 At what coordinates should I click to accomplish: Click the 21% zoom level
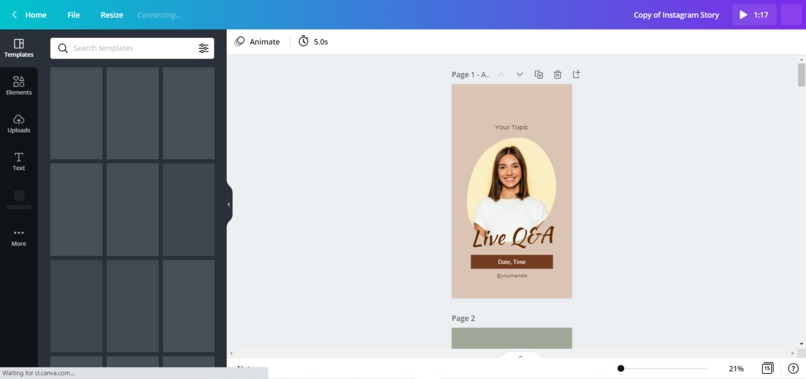(736, 368)
